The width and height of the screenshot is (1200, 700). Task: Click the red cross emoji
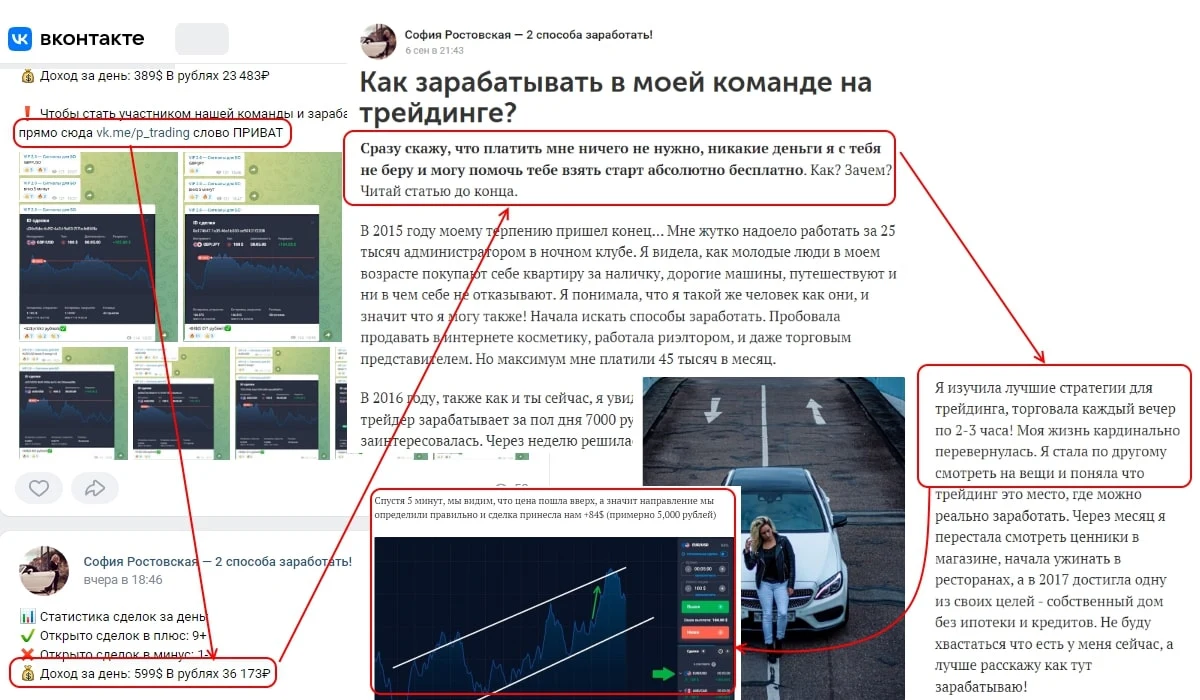(28, 655)
